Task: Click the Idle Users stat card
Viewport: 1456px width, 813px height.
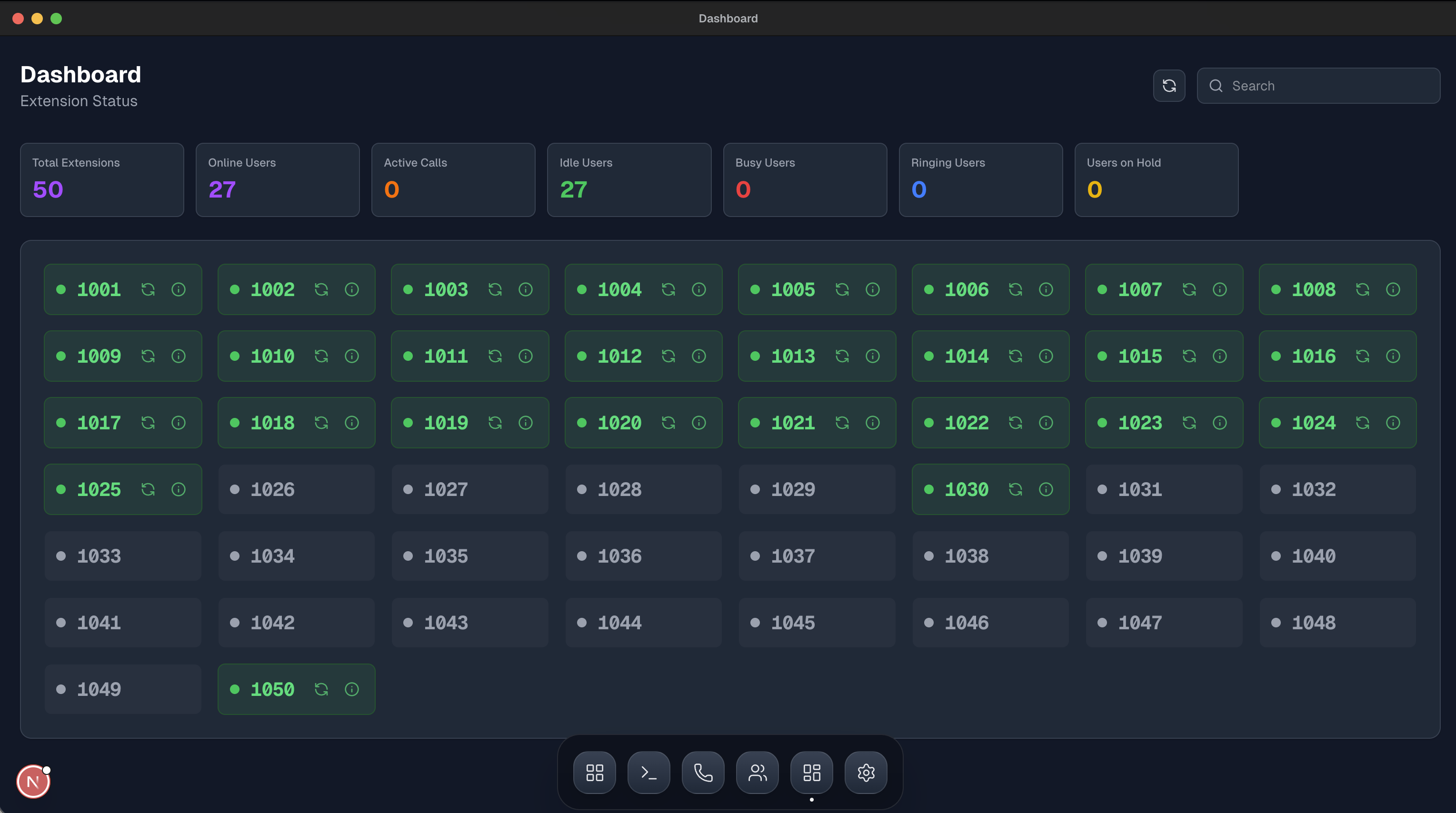Action: coord(629,179)
